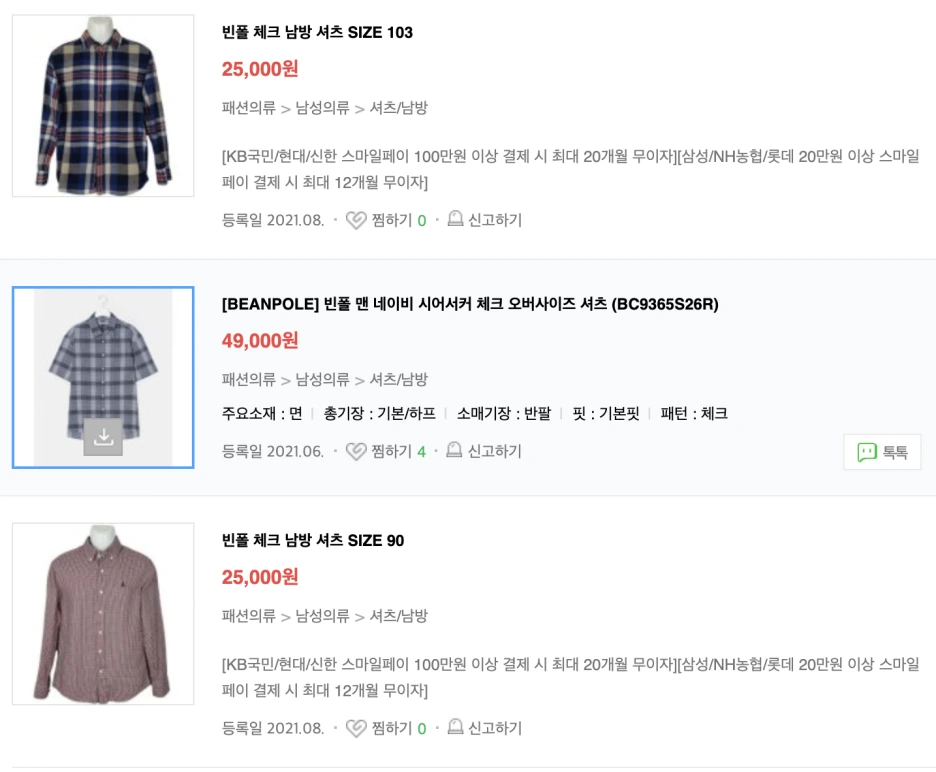Screen dimensions: 936x772
Task: Open 톡톡 chat with the seller
Action: click(882, 451)
